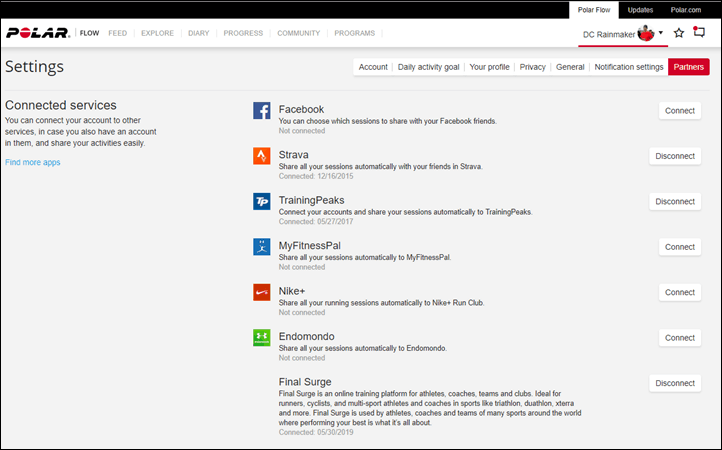
Task: Click the 'Connected: 12/16/2015' status text
Action: point(316,176)
